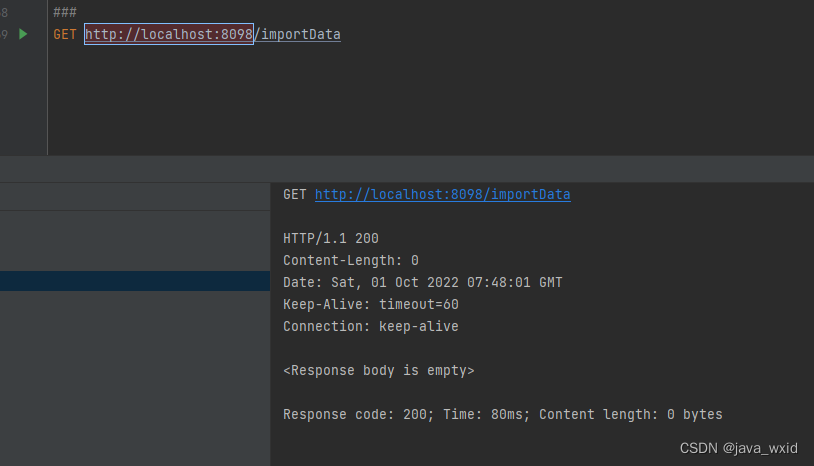This screenshot has height=466, width=814.
Task: Select the HTTP/1.1 200 status line
Action: pos(331,238)
